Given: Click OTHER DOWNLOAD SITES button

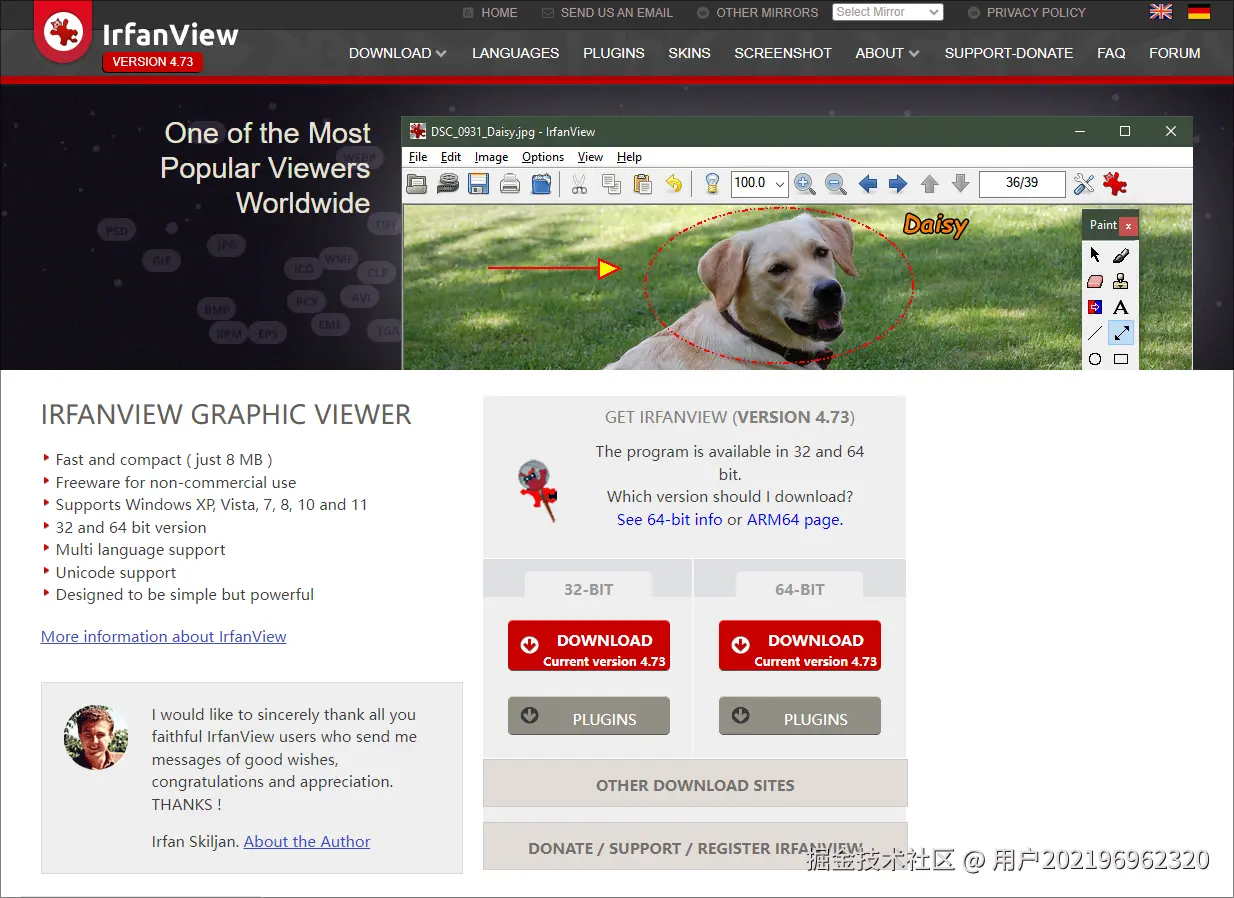Looking at the screenshot, I should tap(695, 784).
